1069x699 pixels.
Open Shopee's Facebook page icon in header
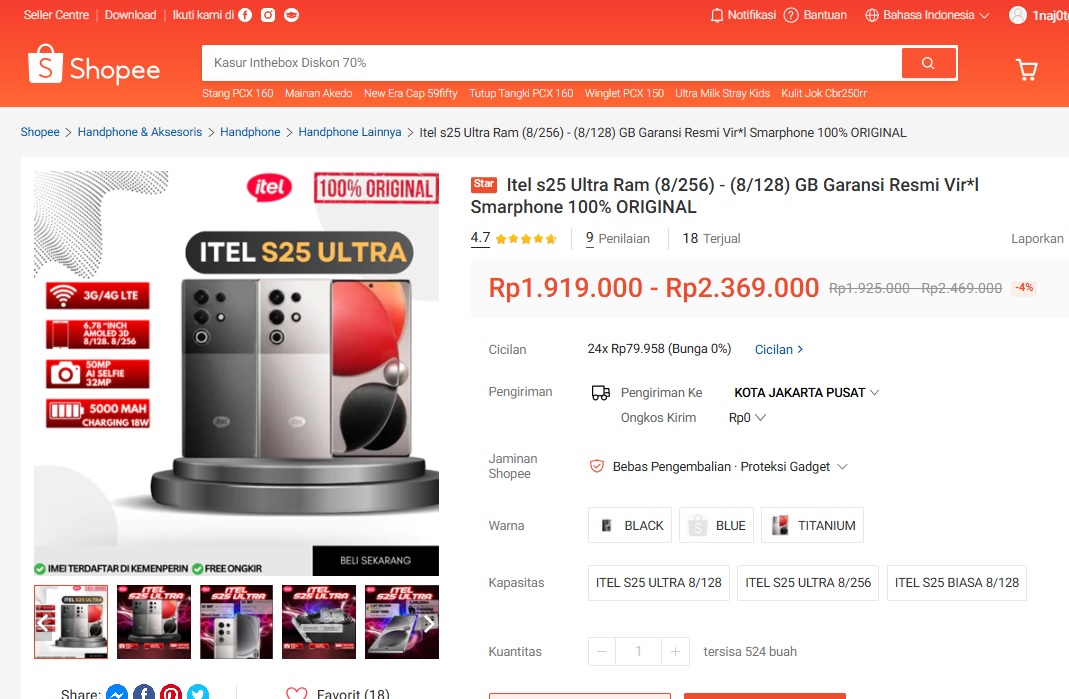[x=245, y=15]
